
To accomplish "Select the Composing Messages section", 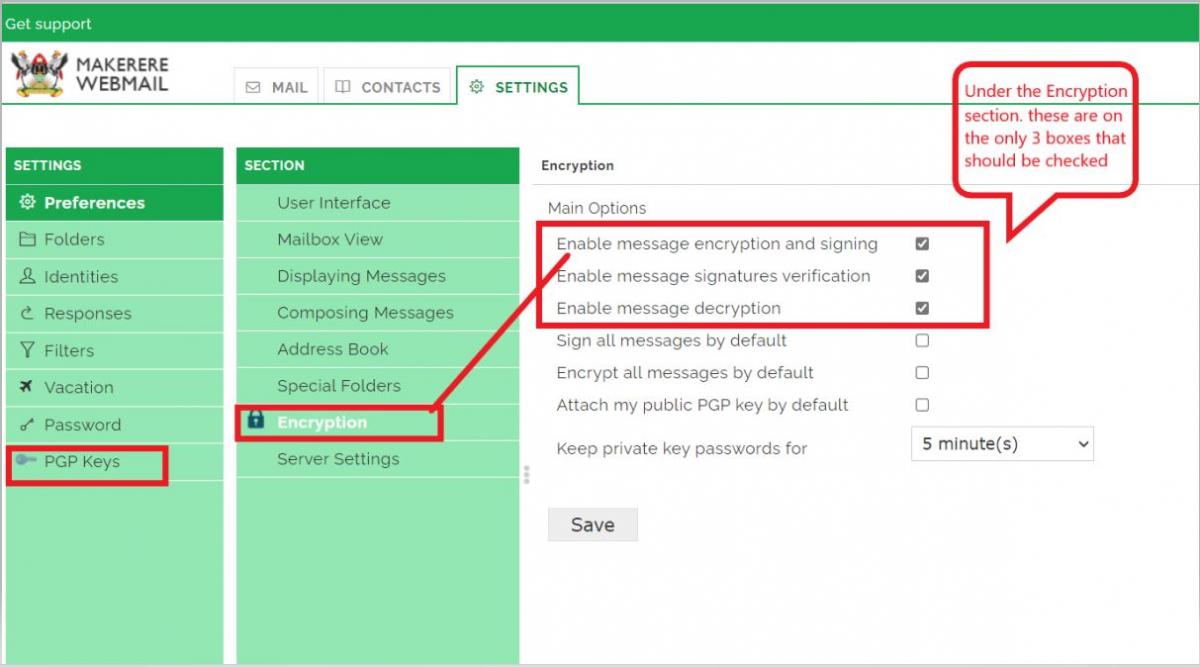I will 378,312.
